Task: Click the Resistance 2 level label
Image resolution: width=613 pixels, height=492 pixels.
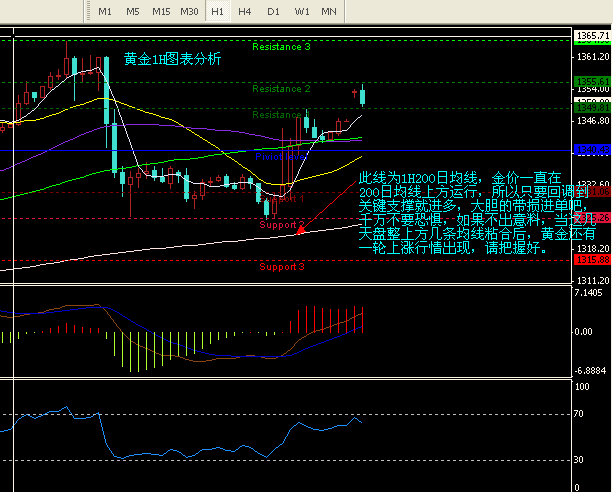Action: click(x=281, y=89)
